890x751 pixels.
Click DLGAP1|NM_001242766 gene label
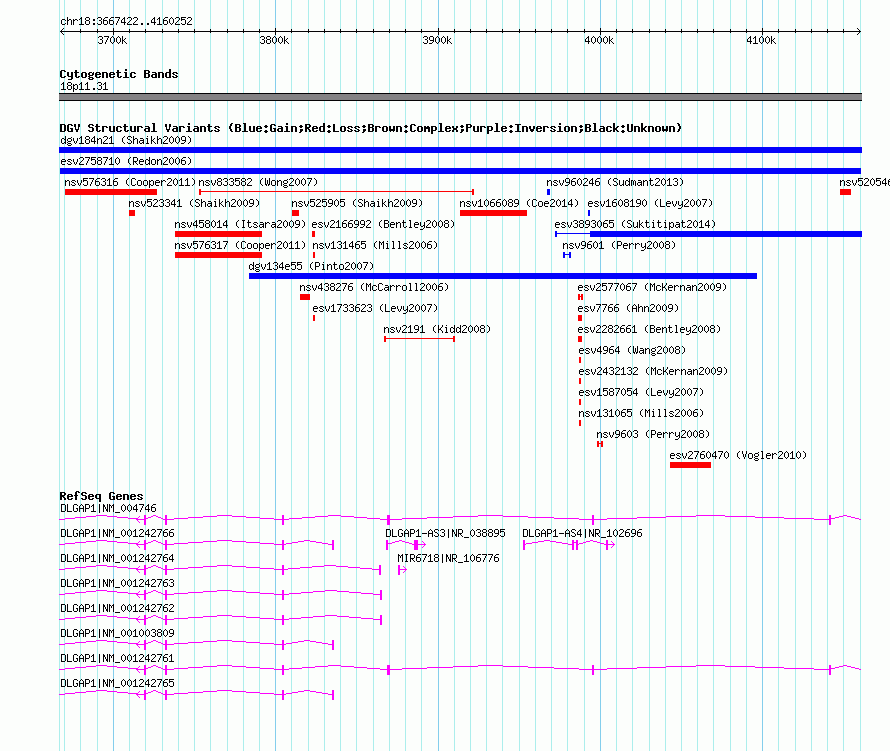(117, 534)
